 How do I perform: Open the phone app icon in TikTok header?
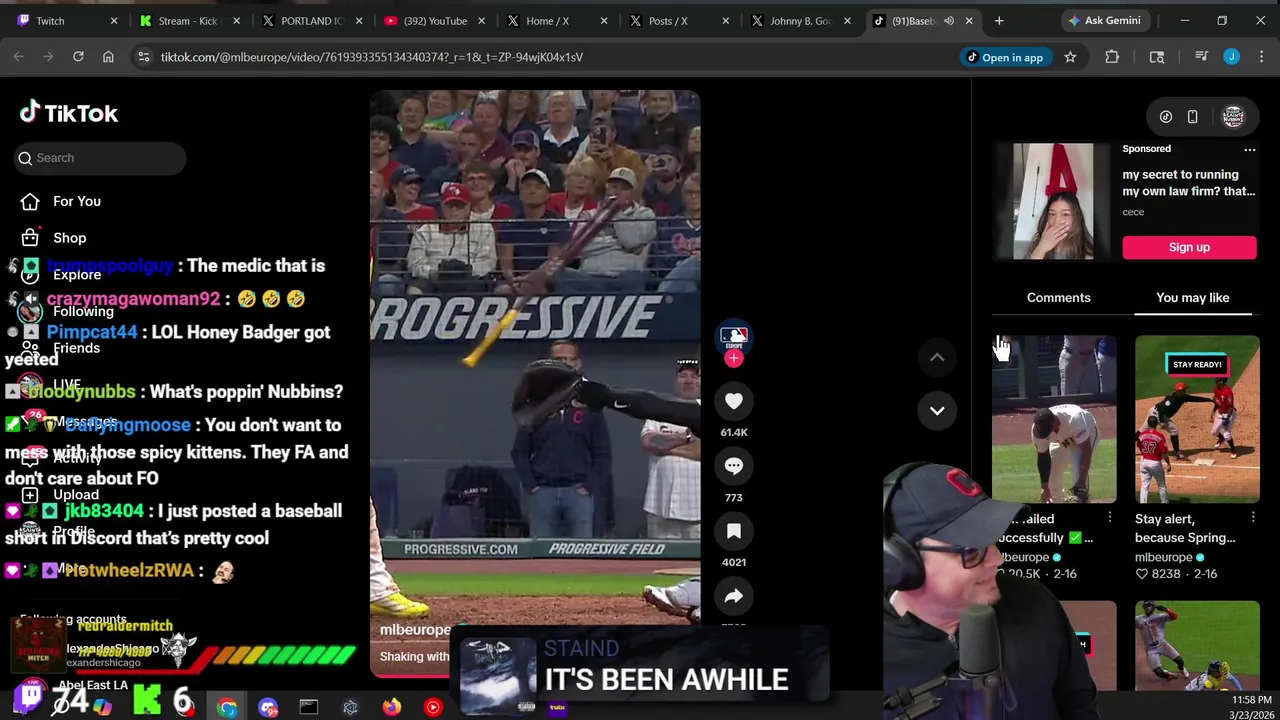(1192, 117)
